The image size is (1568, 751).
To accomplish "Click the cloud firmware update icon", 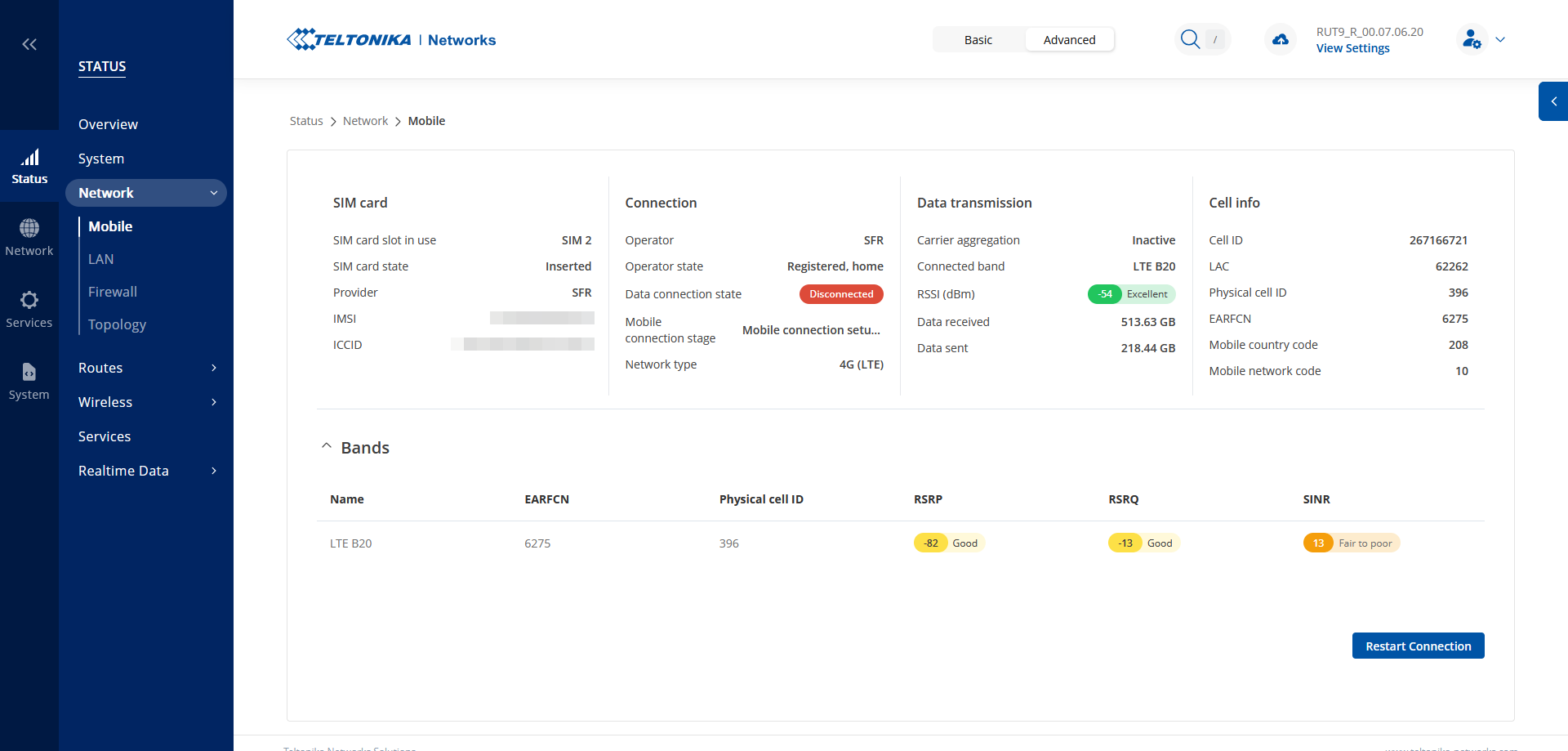I will 1281,39.
